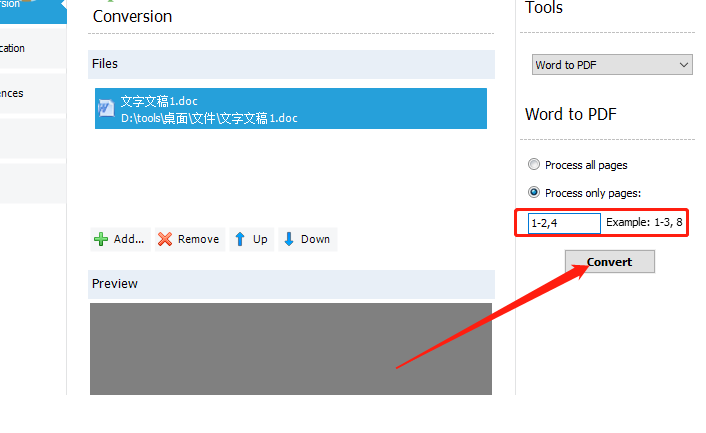Screen dimensions: 706x433
Task: Click the Word document icon in file list
Action: pyautogui.click(x=106, y=108)
